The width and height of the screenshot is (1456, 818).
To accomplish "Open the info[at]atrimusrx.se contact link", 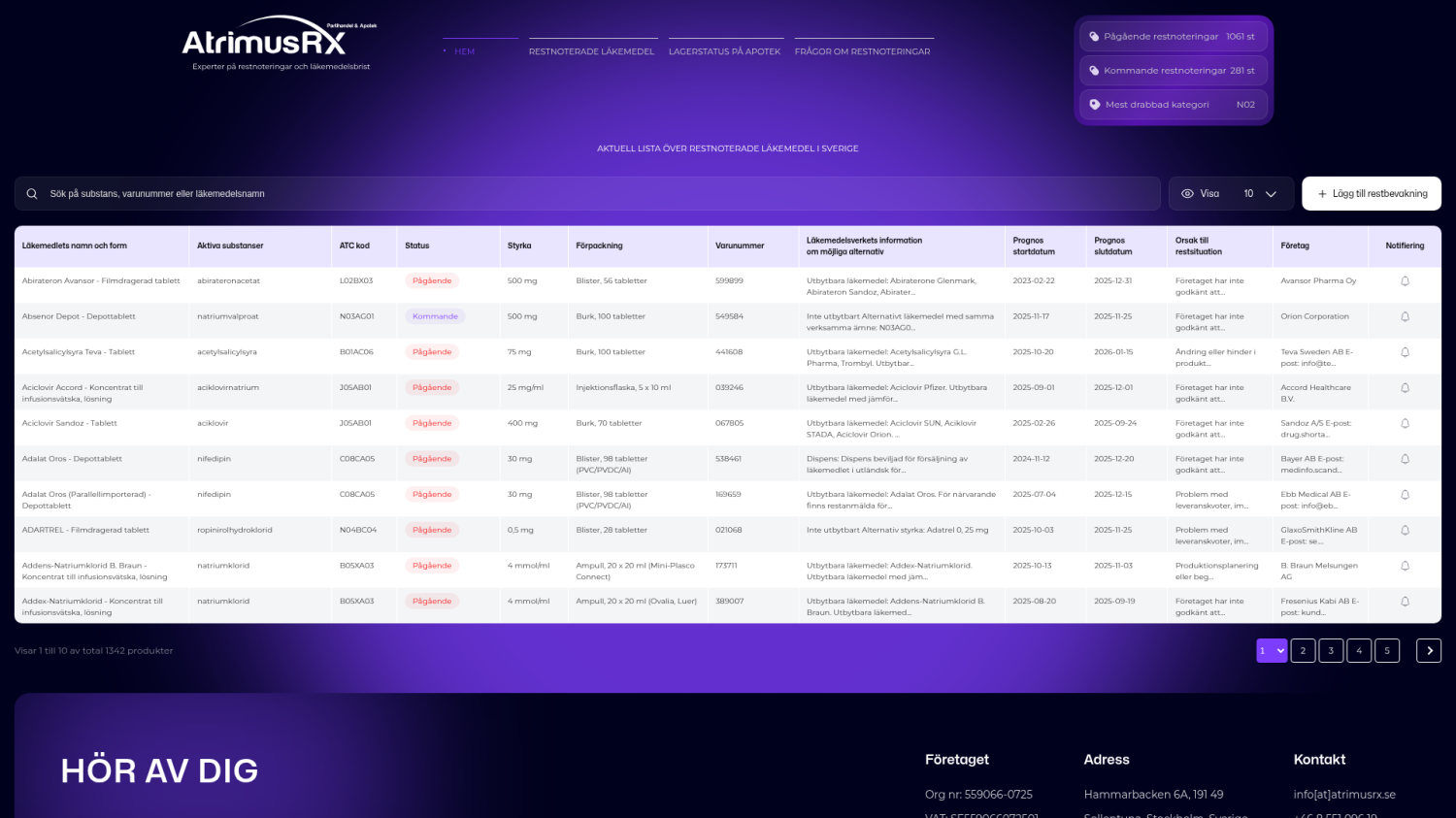I will [1344, 795].
